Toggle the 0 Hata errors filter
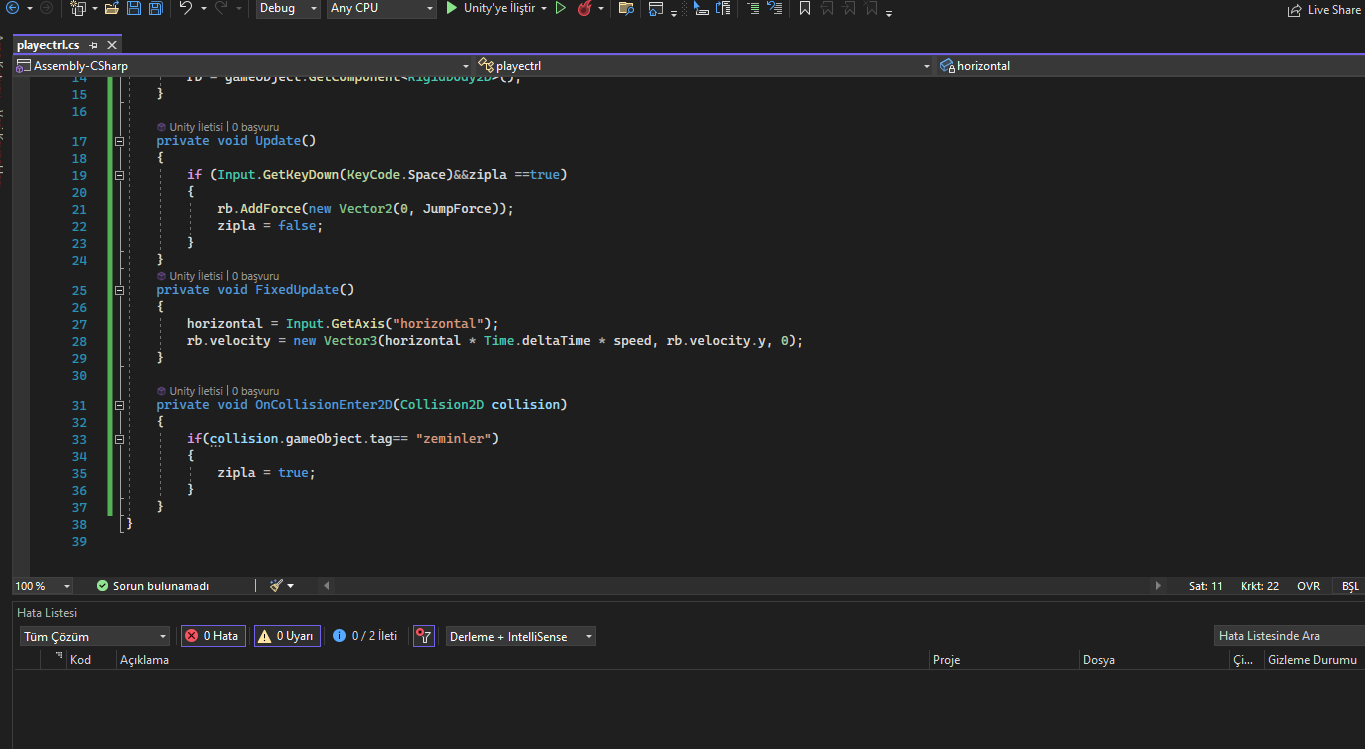 click(213, 636)
